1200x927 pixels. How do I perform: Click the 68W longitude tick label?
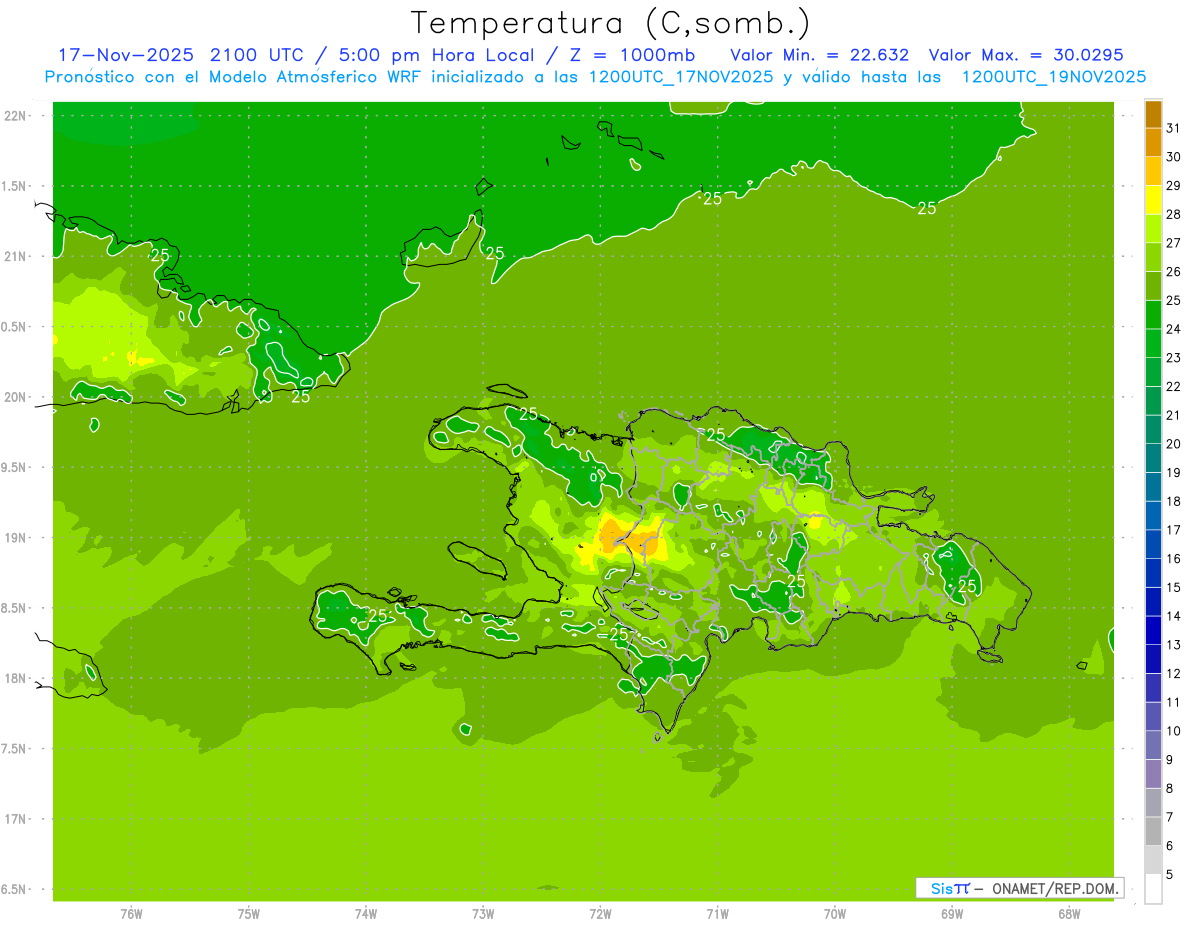pyautogui.click(x=1069, y=913)
